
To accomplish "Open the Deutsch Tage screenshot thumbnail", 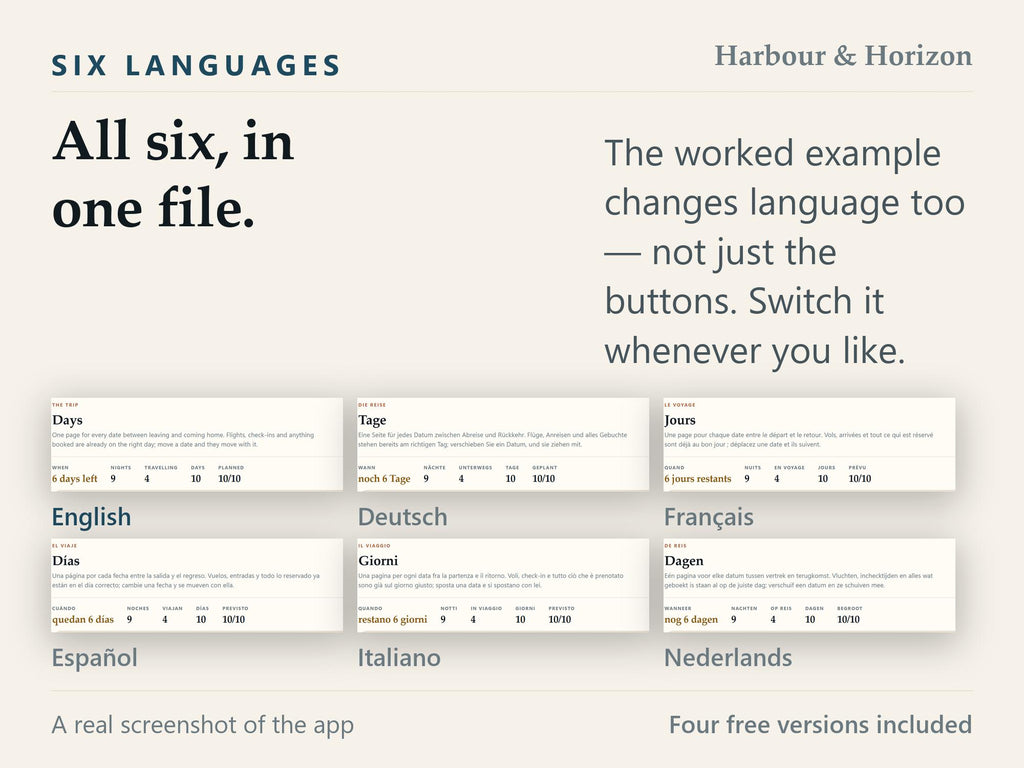I will 503,444.
